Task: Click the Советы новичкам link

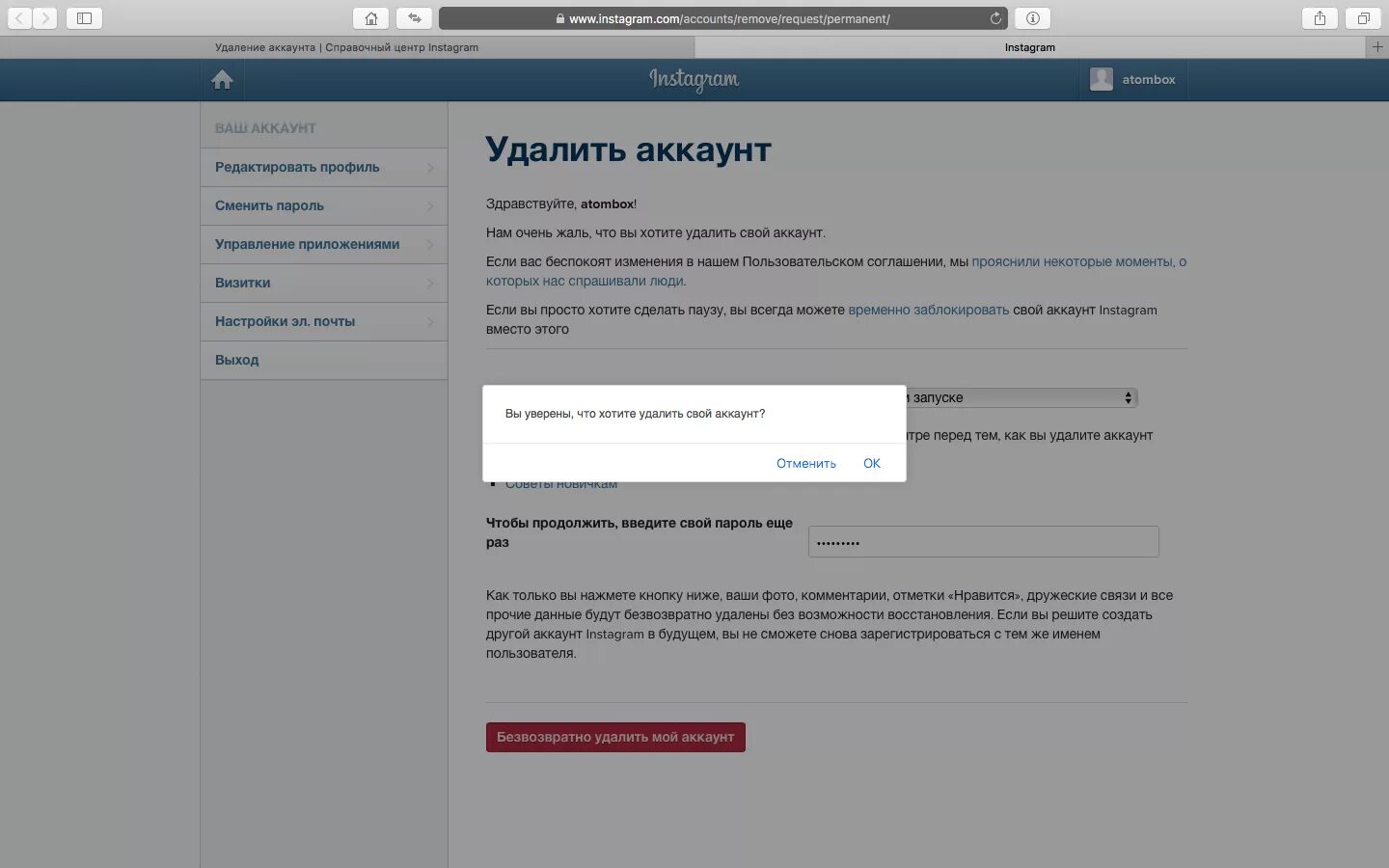Action: tap(561, 484)
